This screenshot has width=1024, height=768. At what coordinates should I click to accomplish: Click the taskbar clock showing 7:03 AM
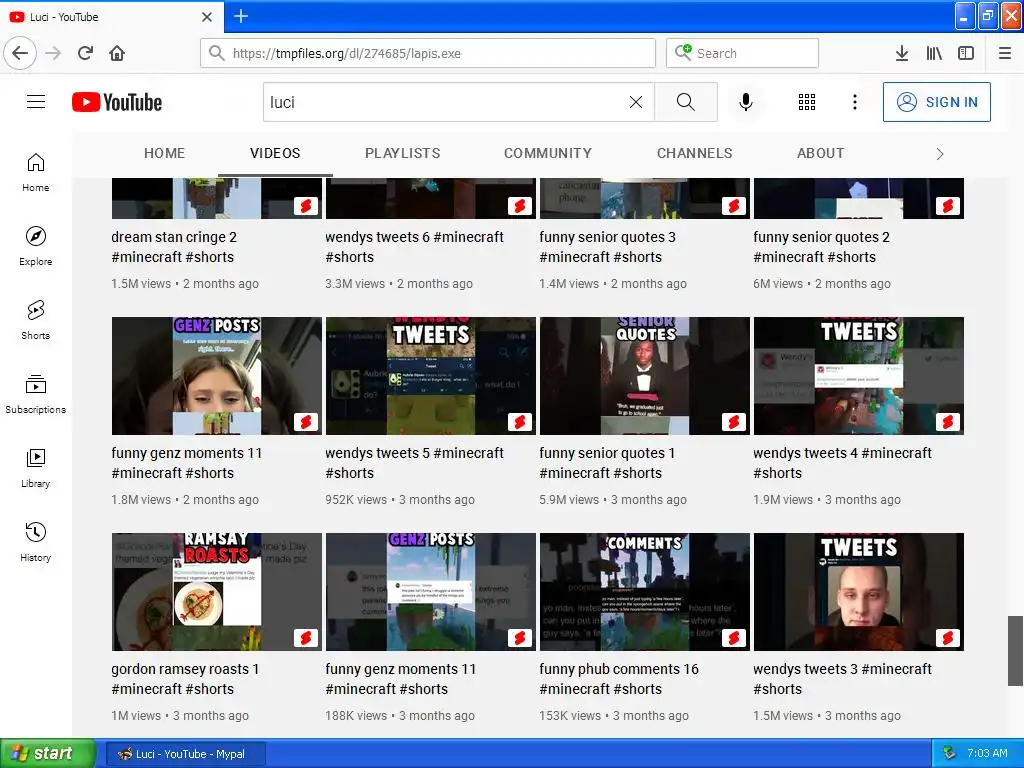tap(987, 754)
